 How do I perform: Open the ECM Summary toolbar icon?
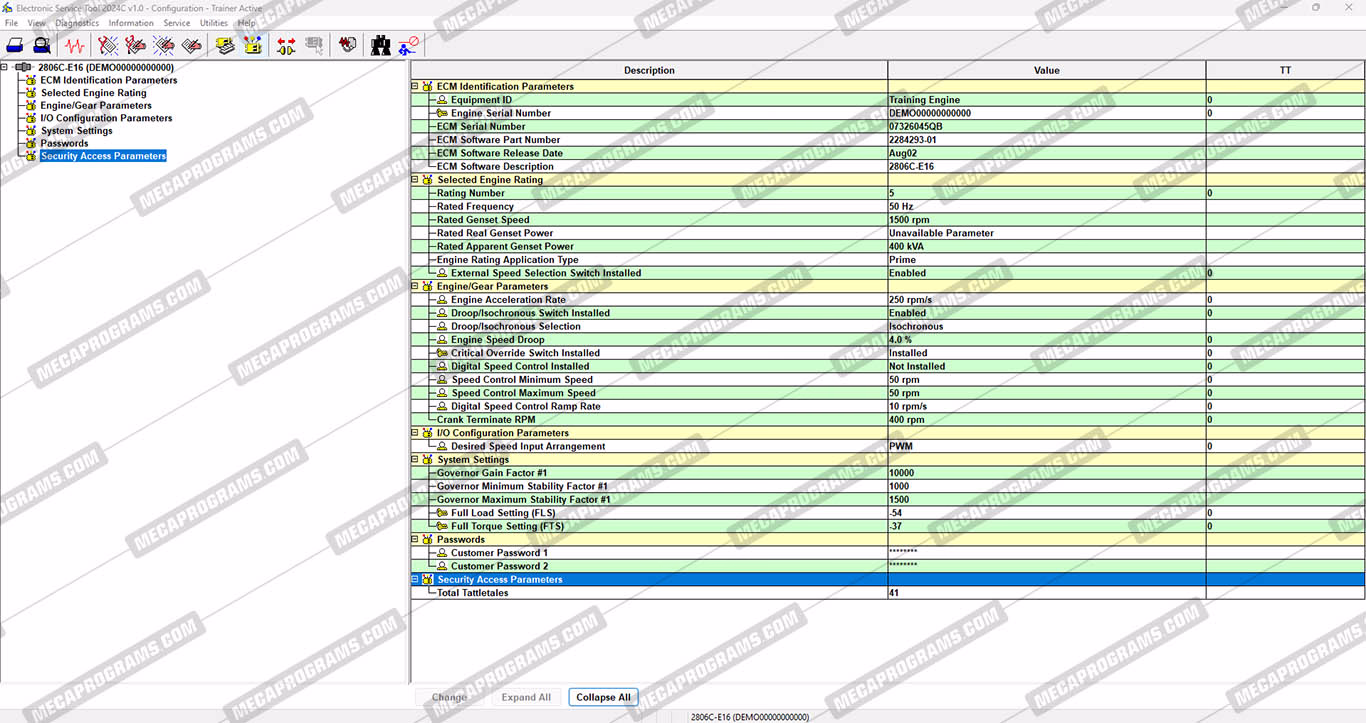pos(225,45)
